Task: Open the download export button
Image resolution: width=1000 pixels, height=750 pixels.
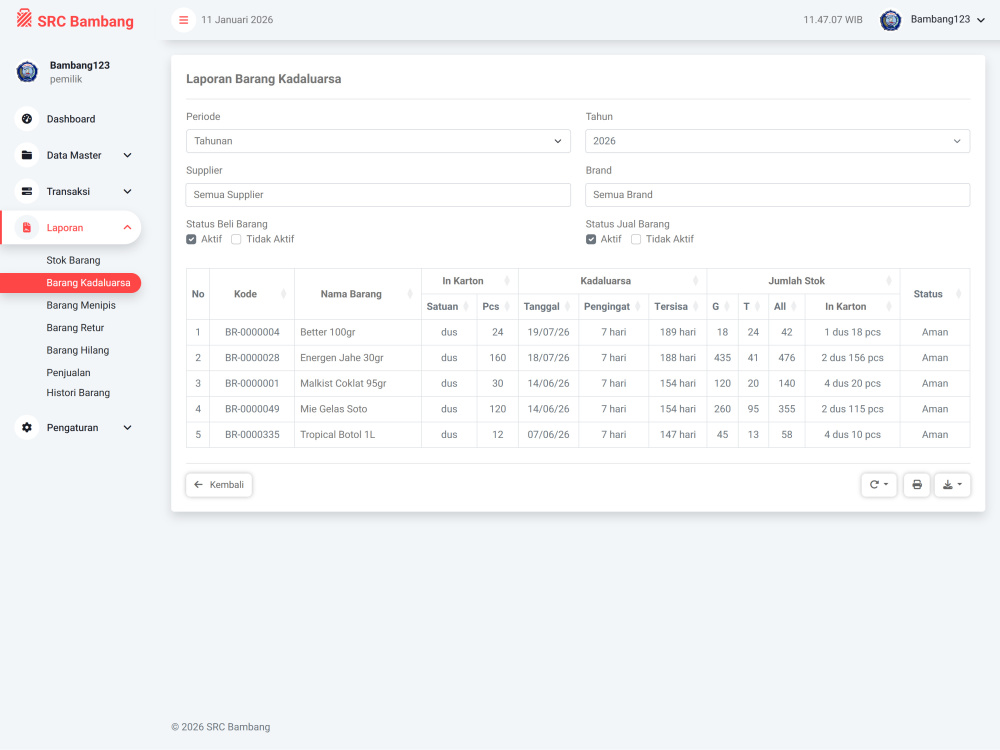Action: pos(952,485)
